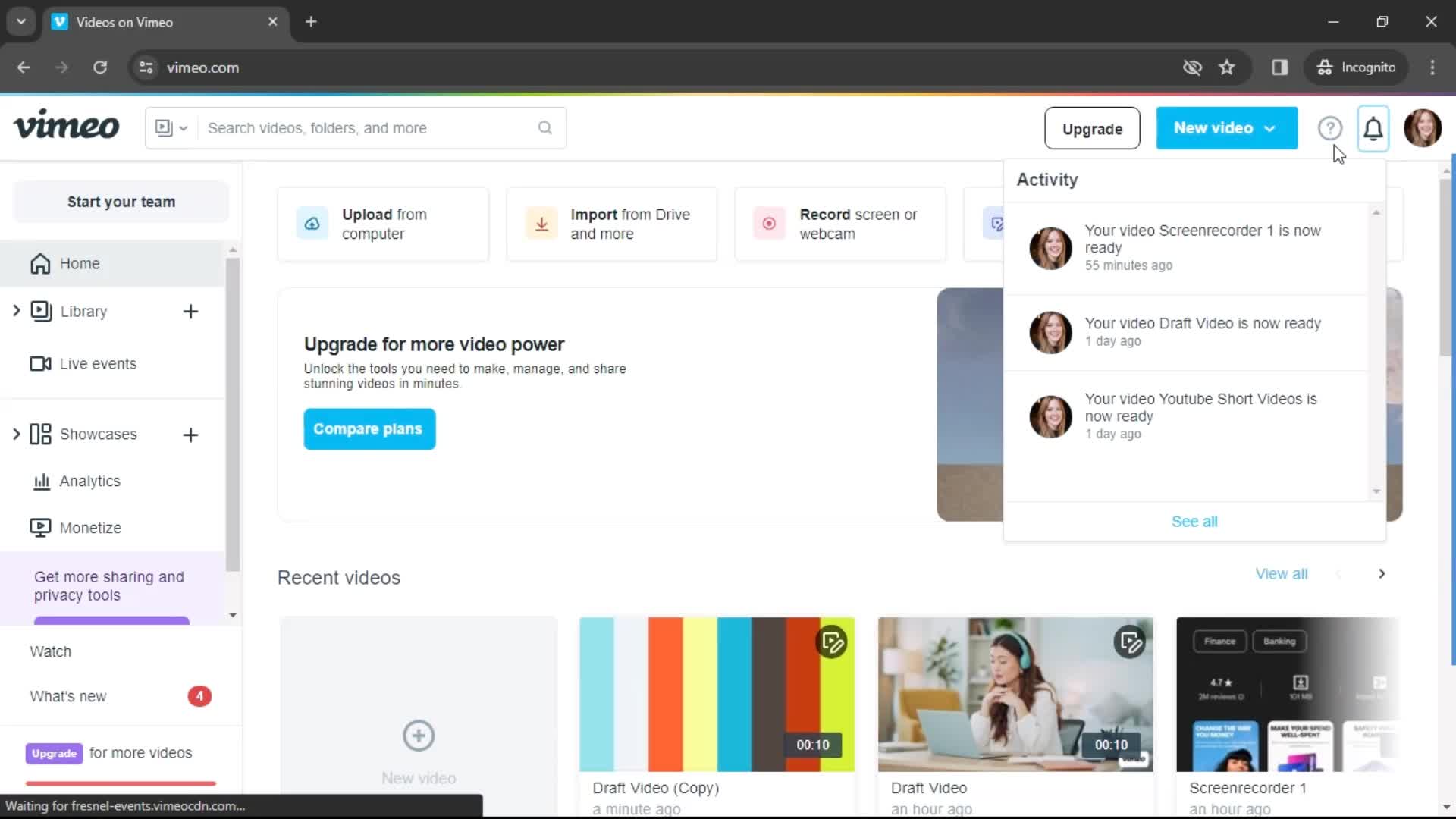Click the next arrow for recent videos
Viewport: 1456px width, 819px height.
point(1381,574)
